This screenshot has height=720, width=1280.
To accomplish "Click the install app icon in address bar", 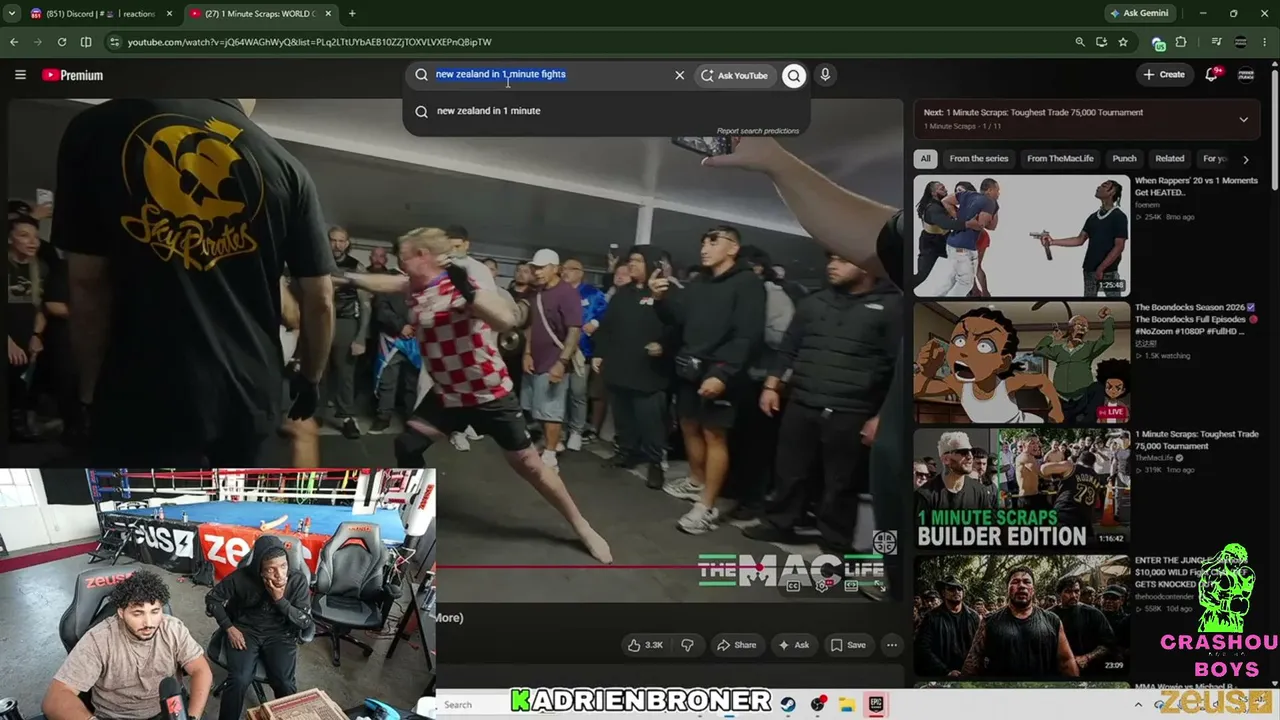I will coord(1101,42).
